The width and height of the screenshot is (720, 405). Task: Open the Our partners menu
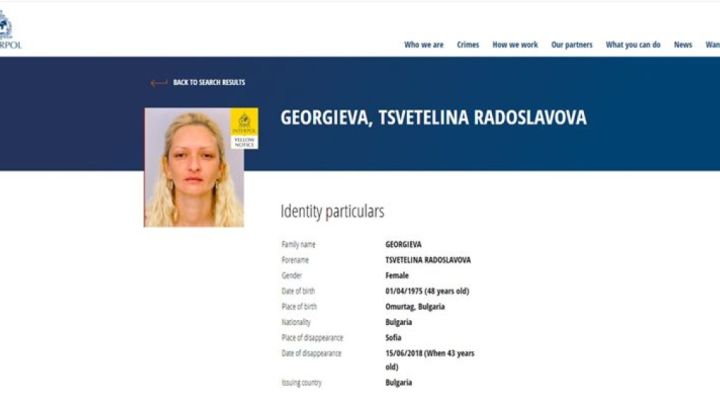(572, 45)
